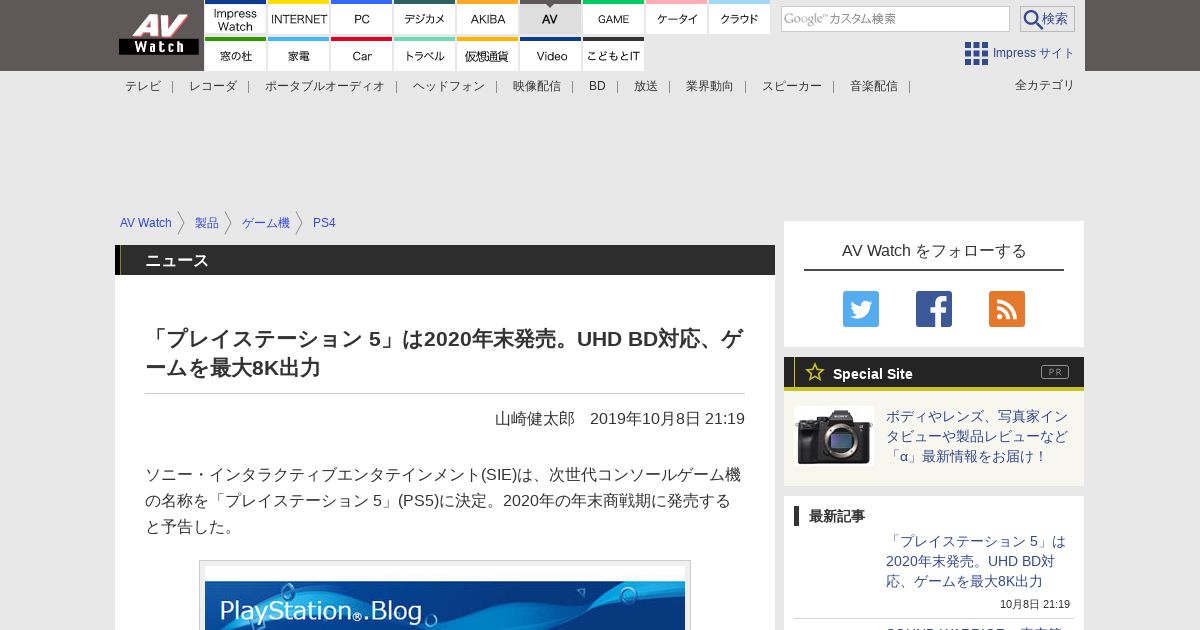1200x630 pixels.
Task: Click the article date 2019年10月8日 21:19
Action: [x=667, y=419]
